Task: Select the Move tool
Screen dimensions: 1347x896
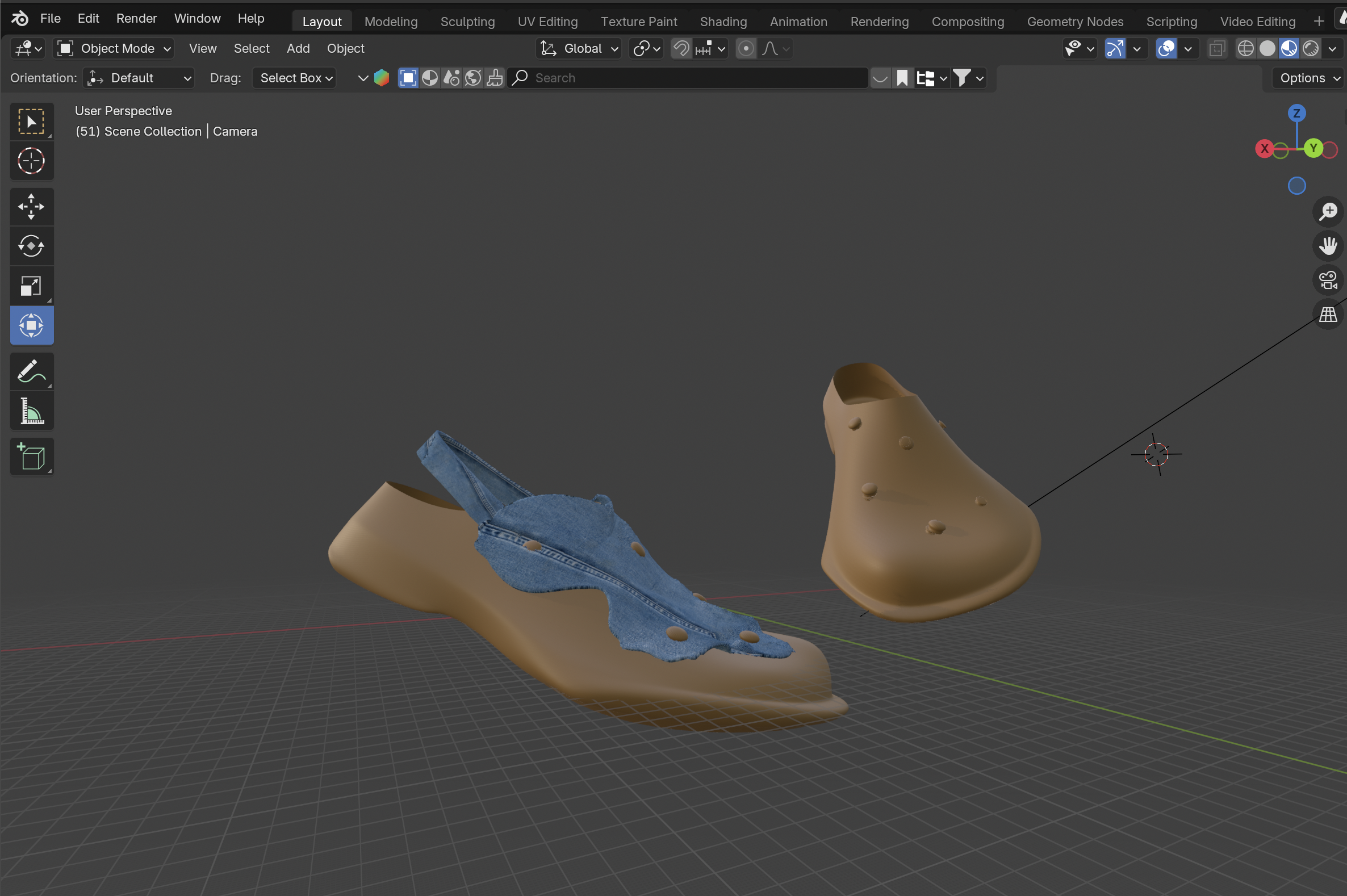Action: click(31, 206)
